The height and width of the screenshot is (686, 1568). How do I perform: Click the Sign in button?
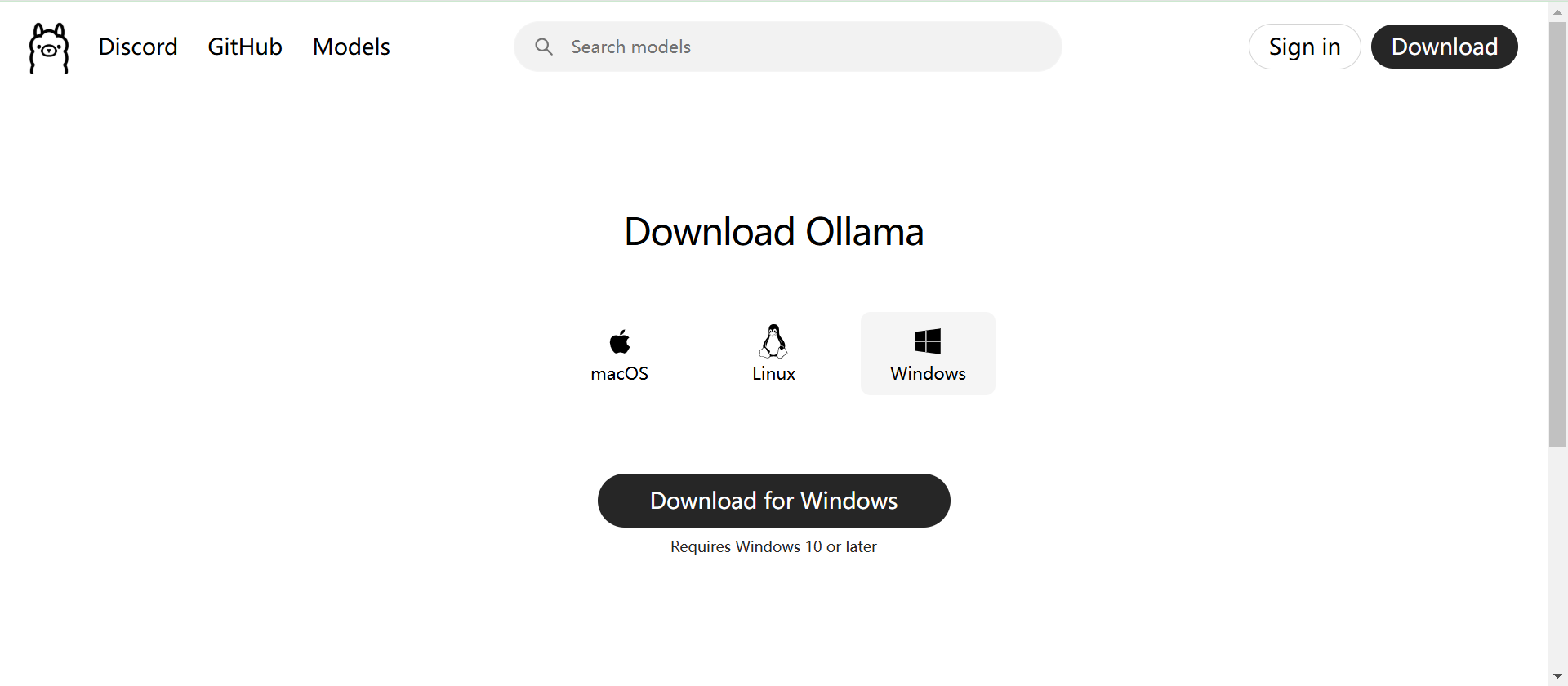pyautogui.click(x=1304, y=47)
